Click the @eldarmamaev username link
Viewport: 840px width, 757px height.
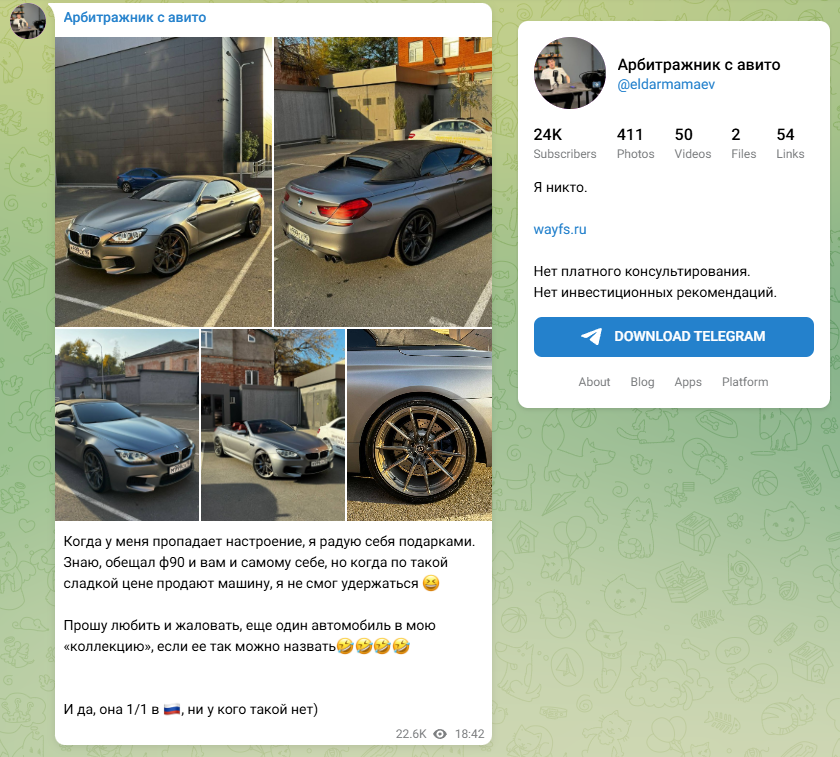click(666, 84)
